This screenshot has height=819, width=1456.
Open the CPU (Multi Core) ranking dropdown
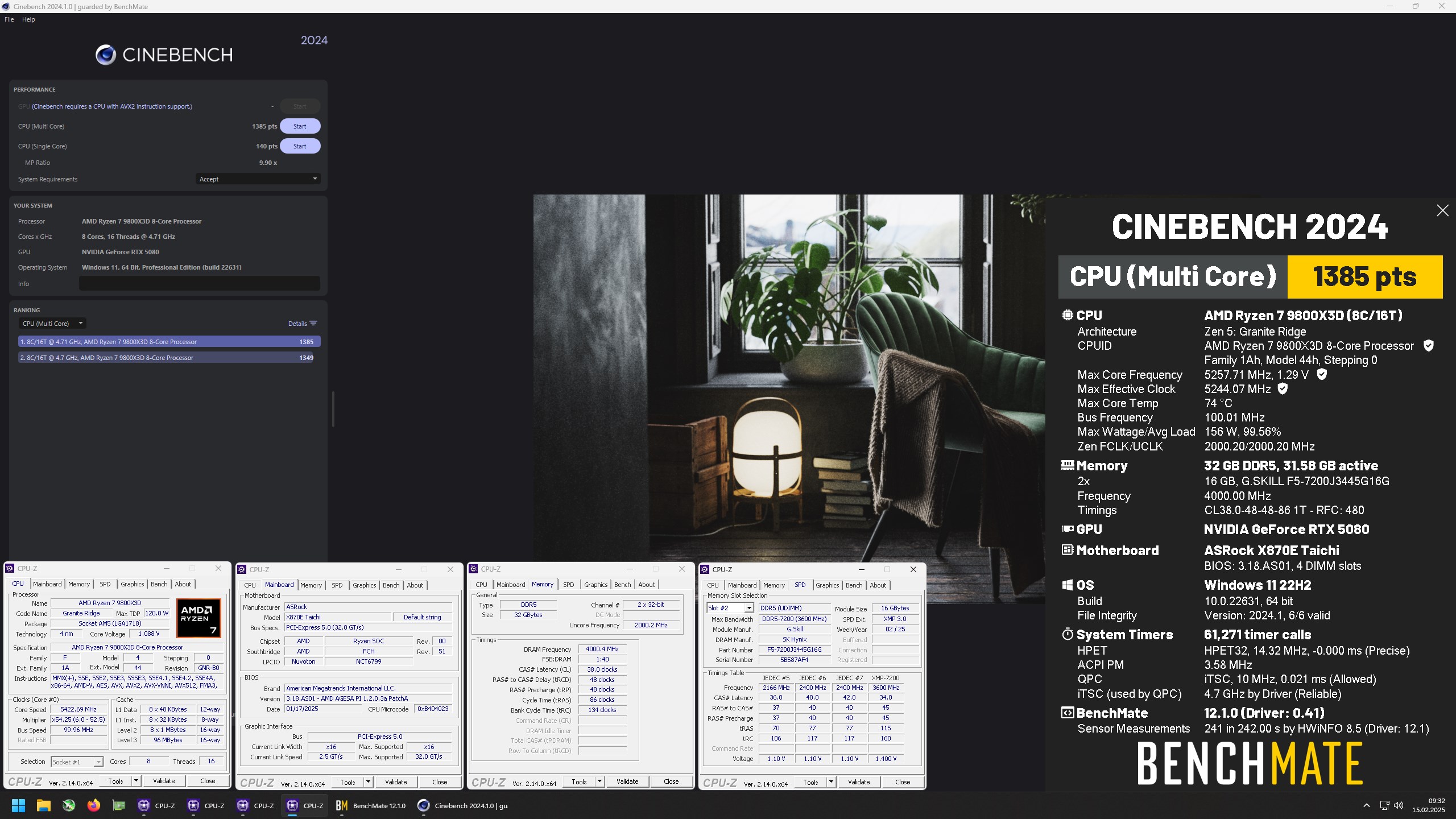pos(52,324)
